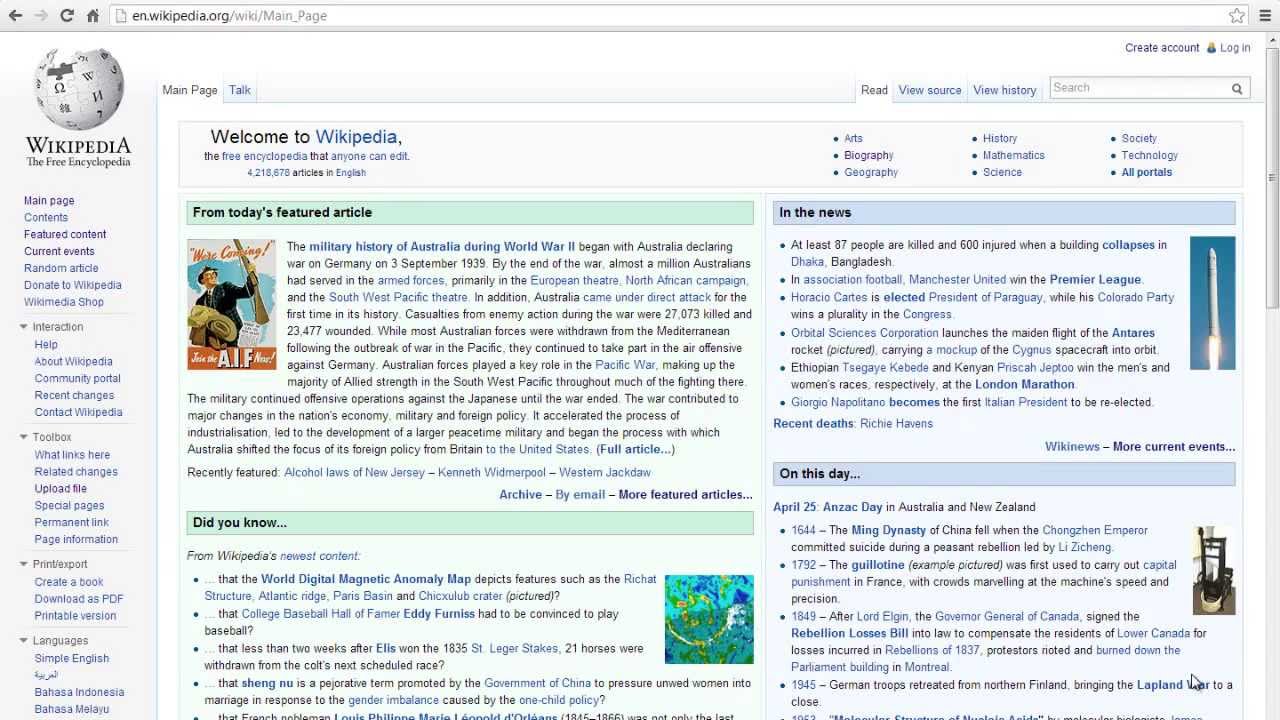The image size is (1280, 720).
Task: Click More featured articles
Action: click(x=685, y=495)
